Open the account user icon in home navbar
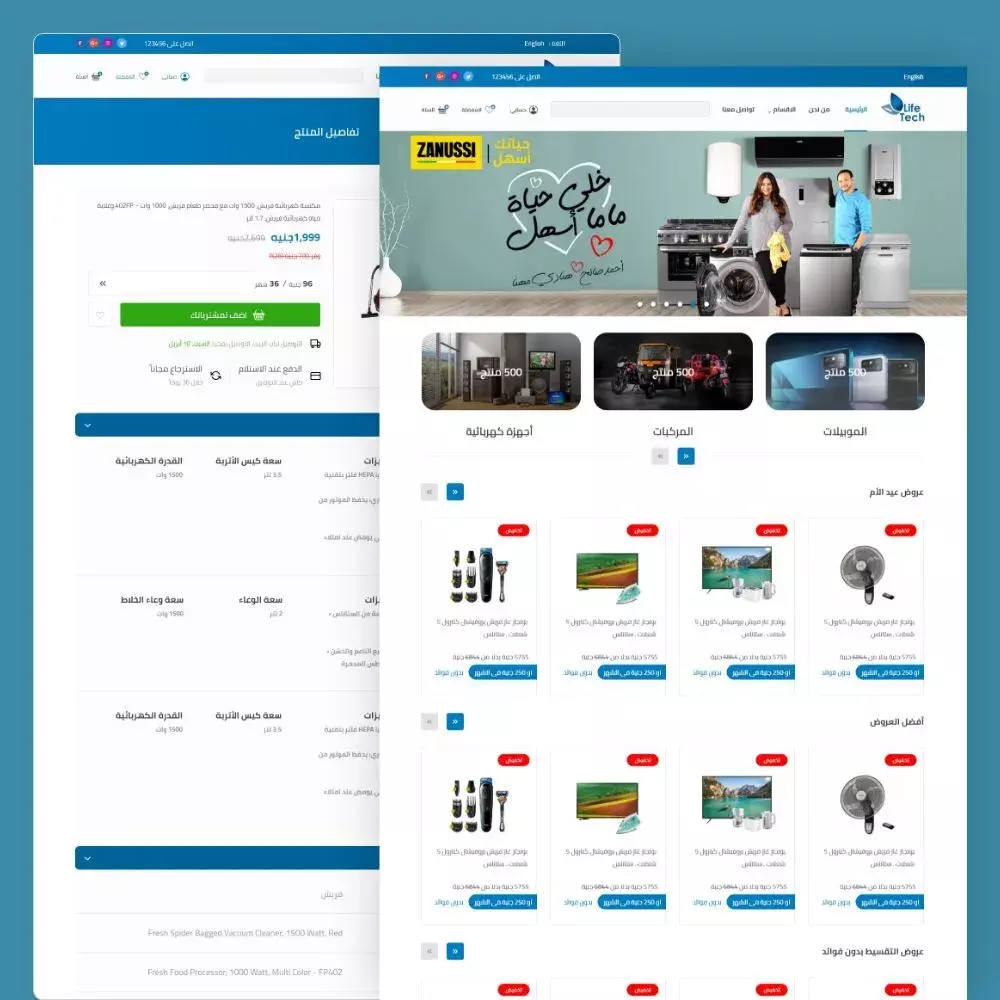This screenshot has width=1000, height=1000. click(x=533, y=109)
